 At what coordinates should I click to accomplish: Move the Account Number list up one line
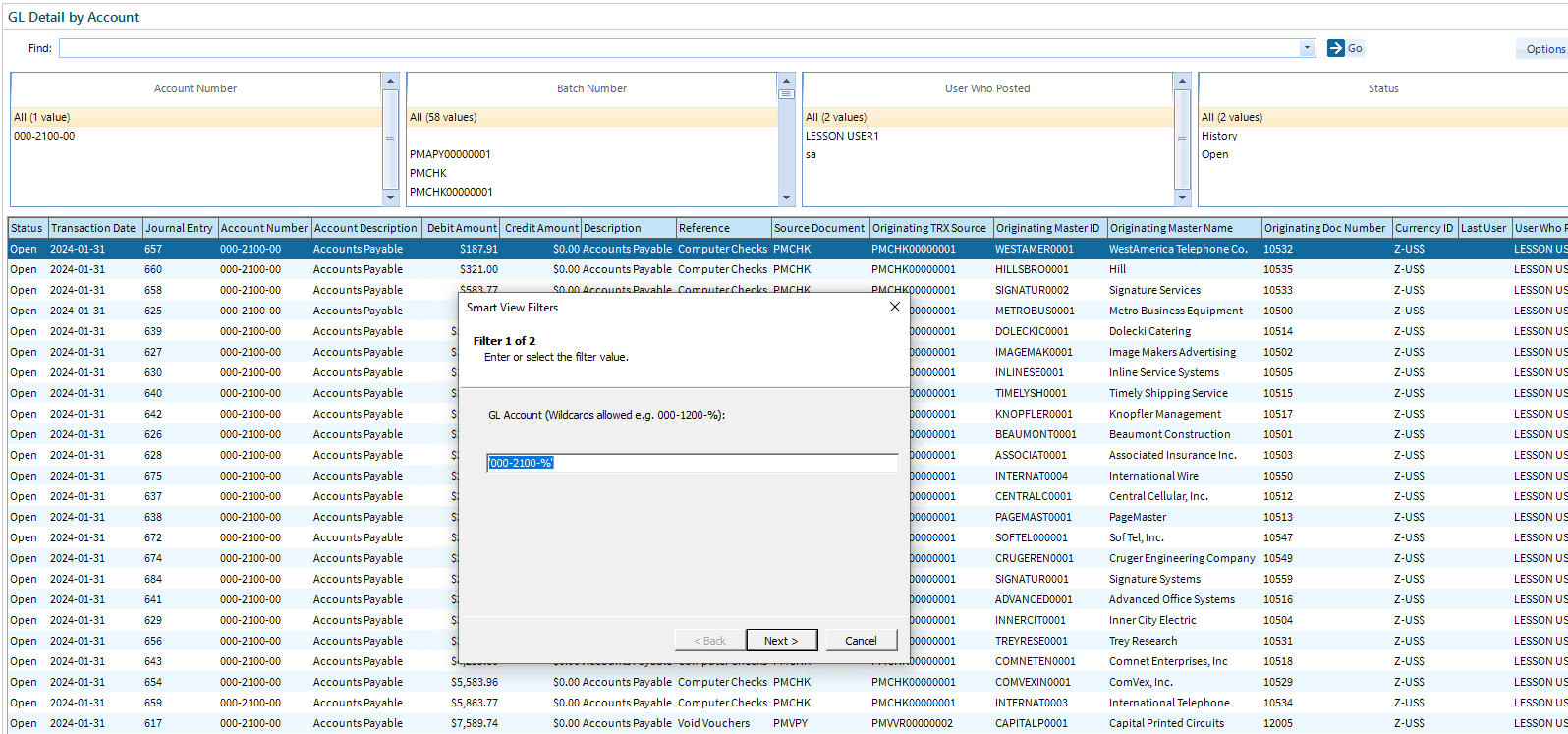(x=390, y=81)
